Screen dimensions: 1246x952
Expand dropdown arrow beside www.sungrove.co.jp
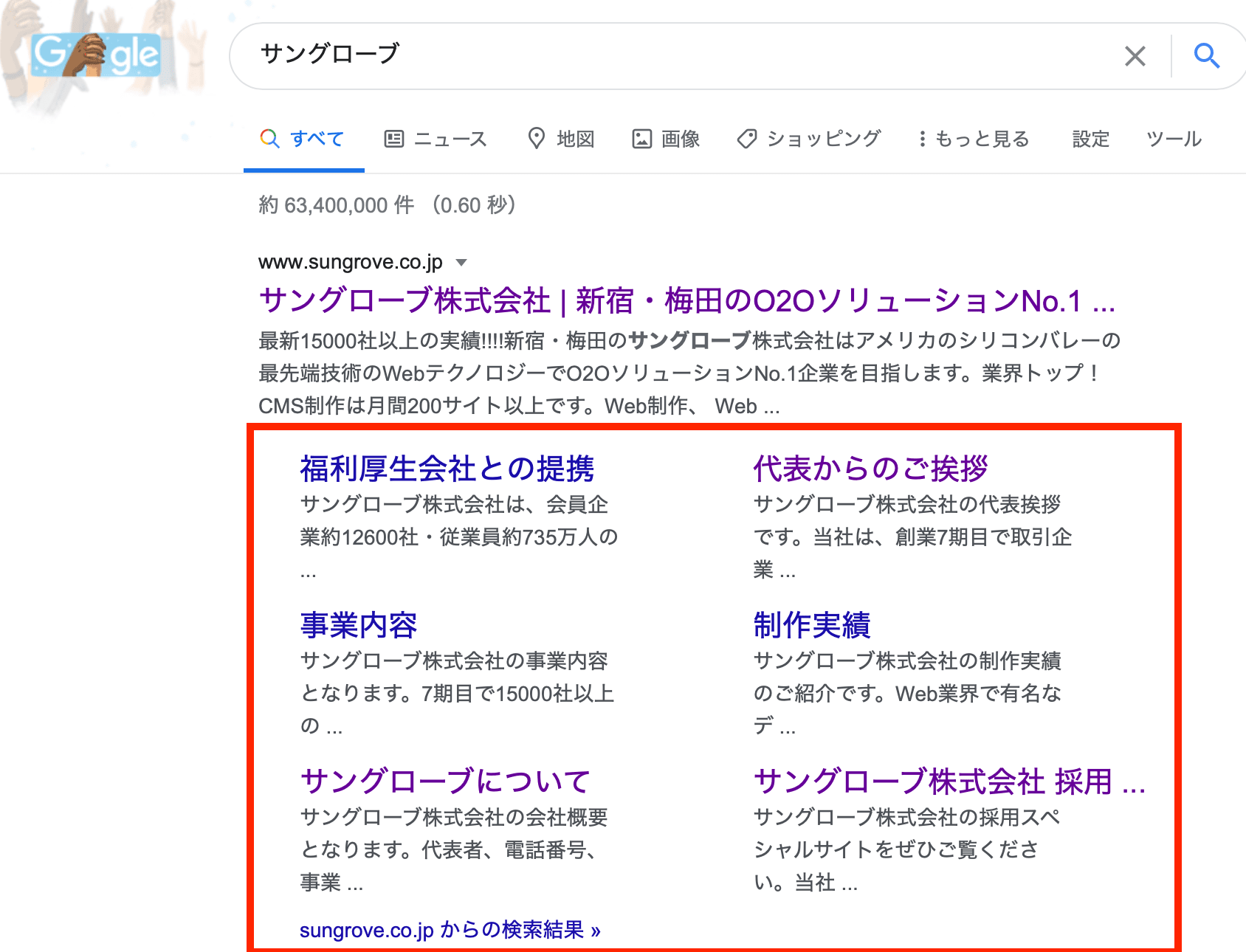(x=461, y=263)
